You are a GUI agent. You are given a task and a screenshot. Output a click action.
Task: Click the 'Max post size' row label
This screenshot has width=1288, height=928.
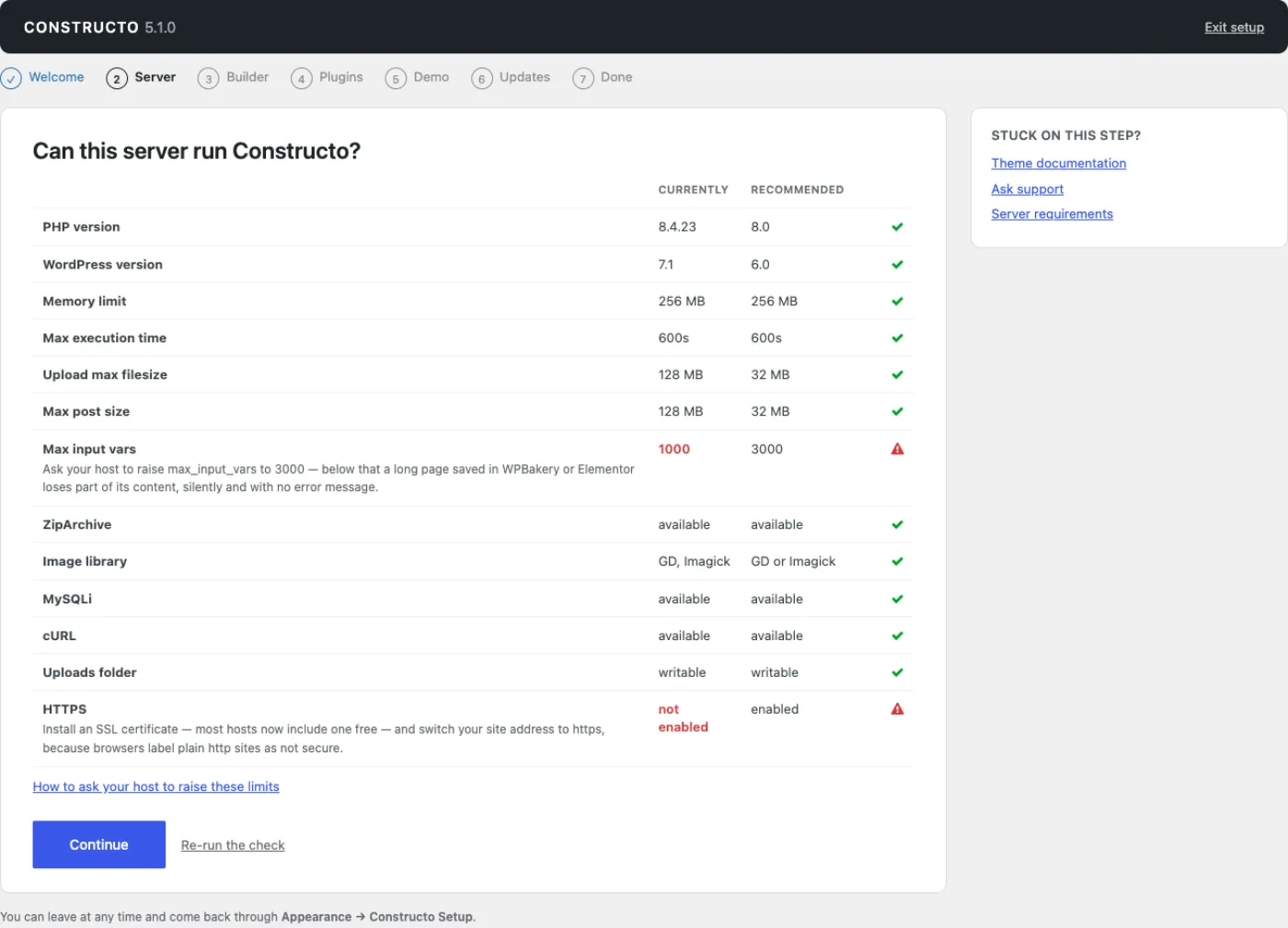[x=86, y=412]
